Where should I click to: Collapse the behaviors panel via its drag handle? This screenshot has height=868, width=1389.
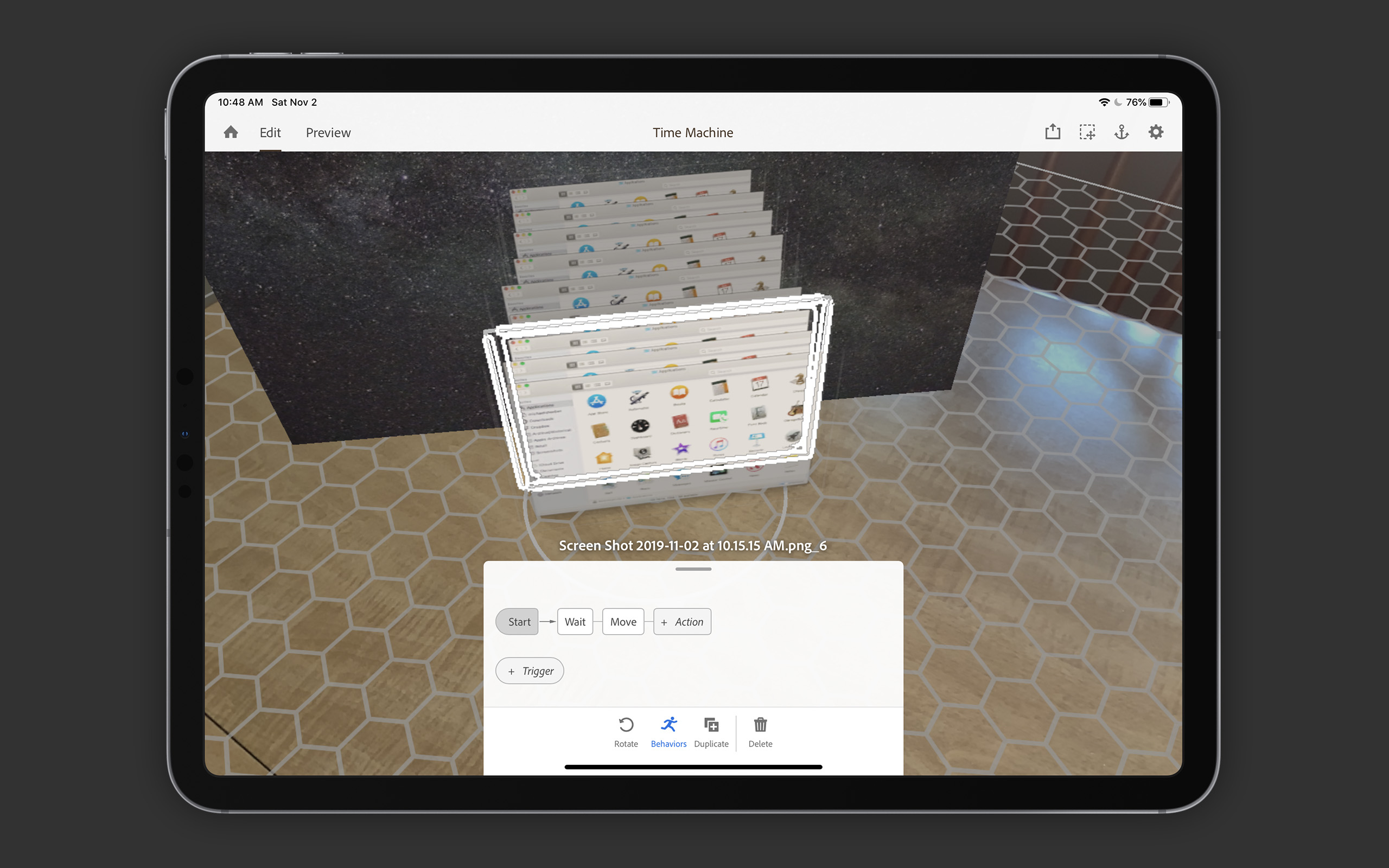point(693,569)
